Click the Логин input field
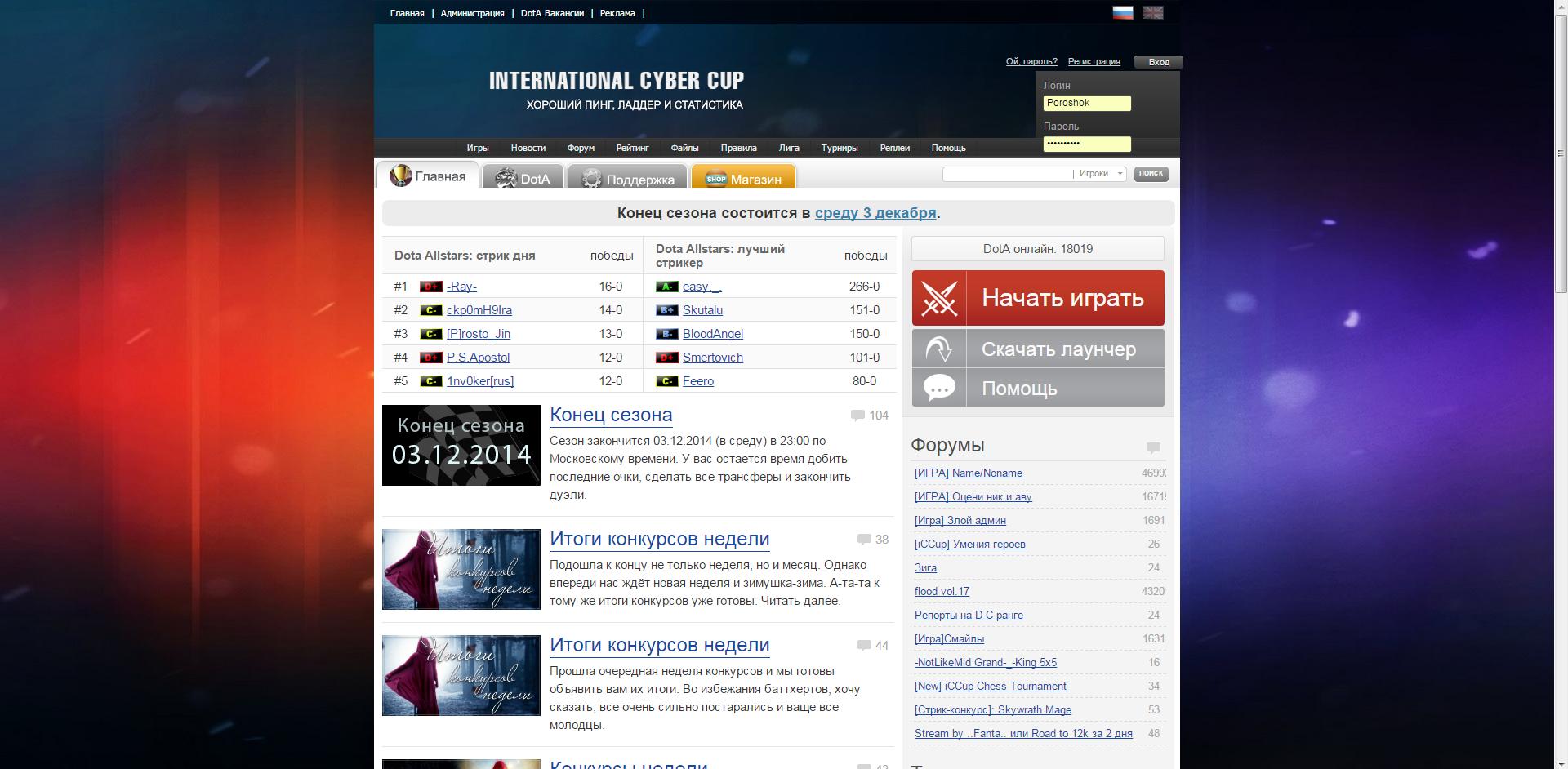The height and width of the screenshot is (769, 1568). (x=1087, y=103)
